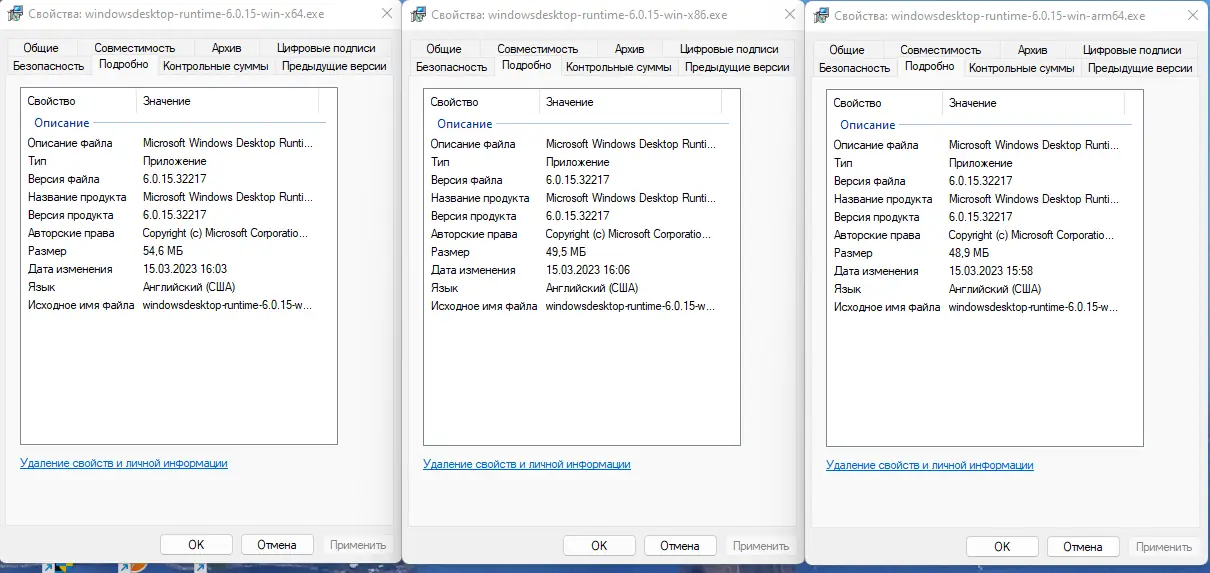This screenshot has width=1210, height=573.
Task: Click OK in the arm64 properties window
Action: click(x=1002, y=547)
